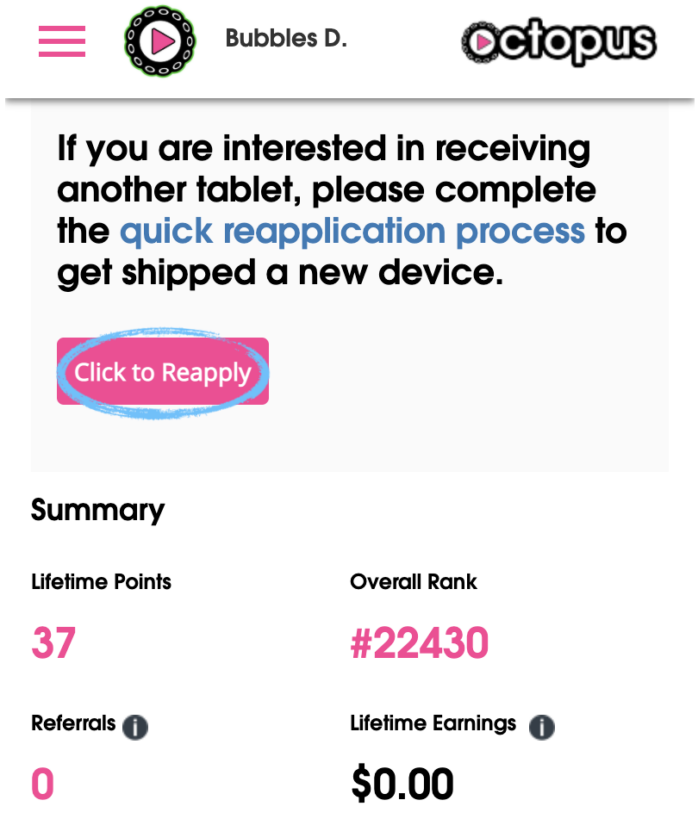The height and width of the screenshot is (825, 698).
Task: Show Referrals info tooltip icon
Action: point(135,727)
